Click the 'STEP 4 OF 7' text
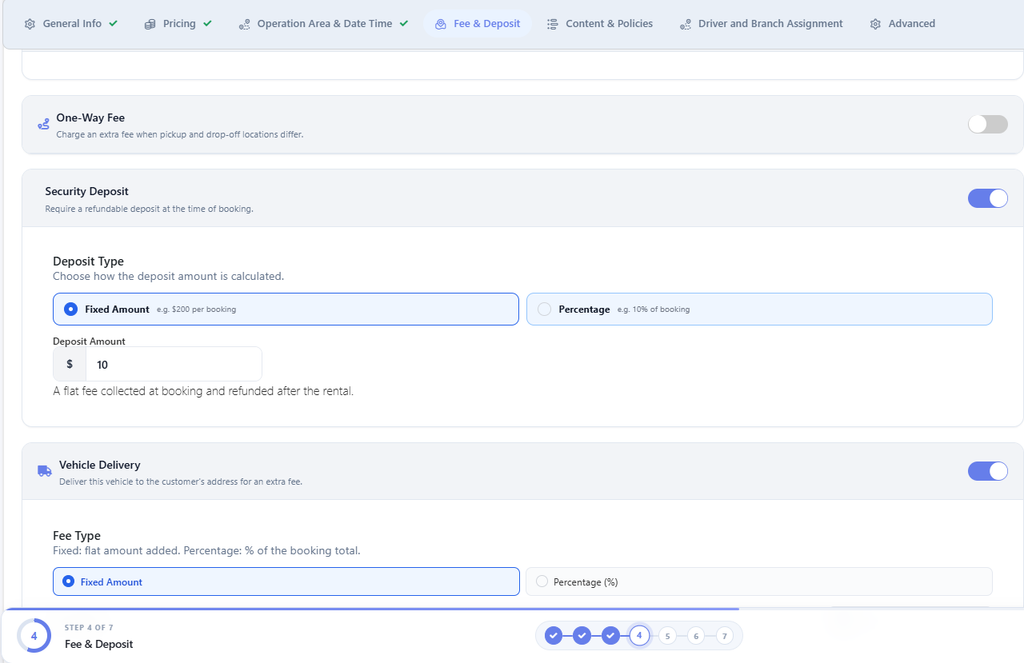 tap(89, 627)
